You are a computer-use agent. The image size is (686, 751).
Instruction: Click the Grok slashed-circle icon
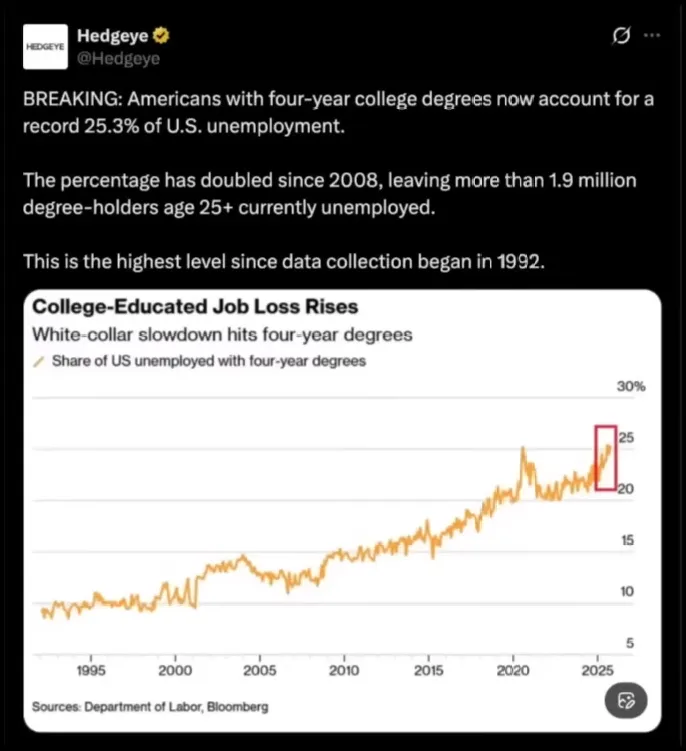pyautogui.click(x=621, y=36)
